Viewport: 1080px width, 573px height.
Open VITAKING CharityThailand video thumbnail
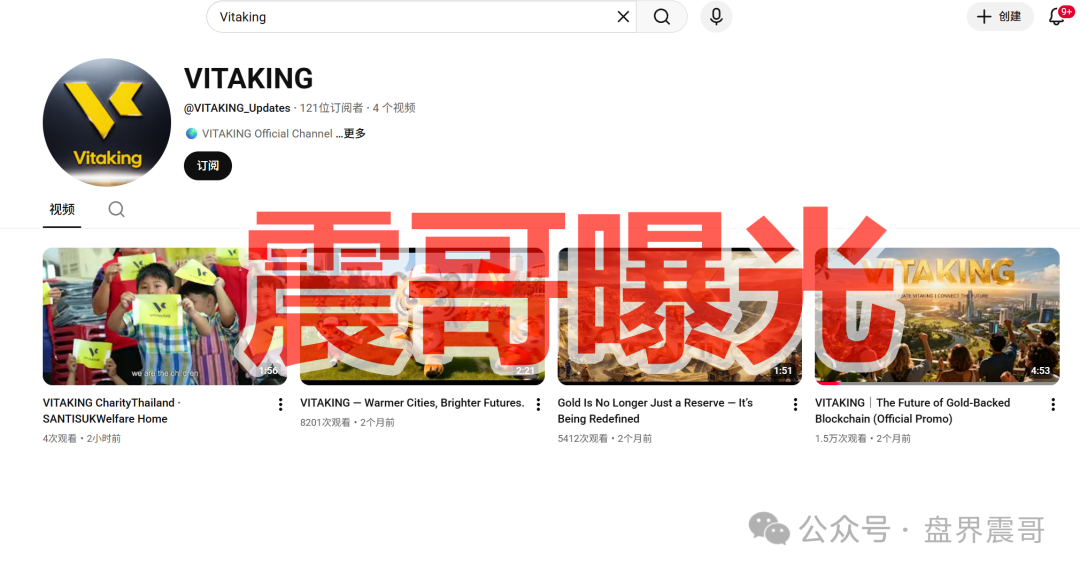pos(165,316)
